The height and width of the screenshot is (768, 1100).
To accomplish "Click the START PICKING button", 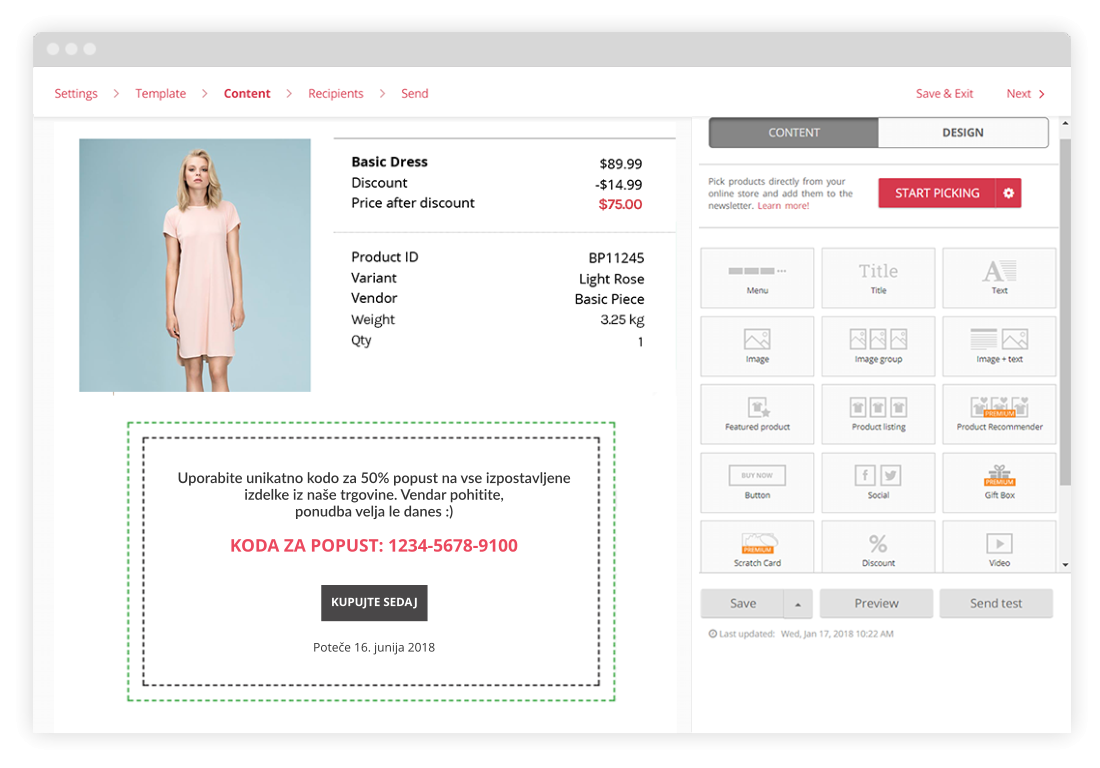I will 936,193.
